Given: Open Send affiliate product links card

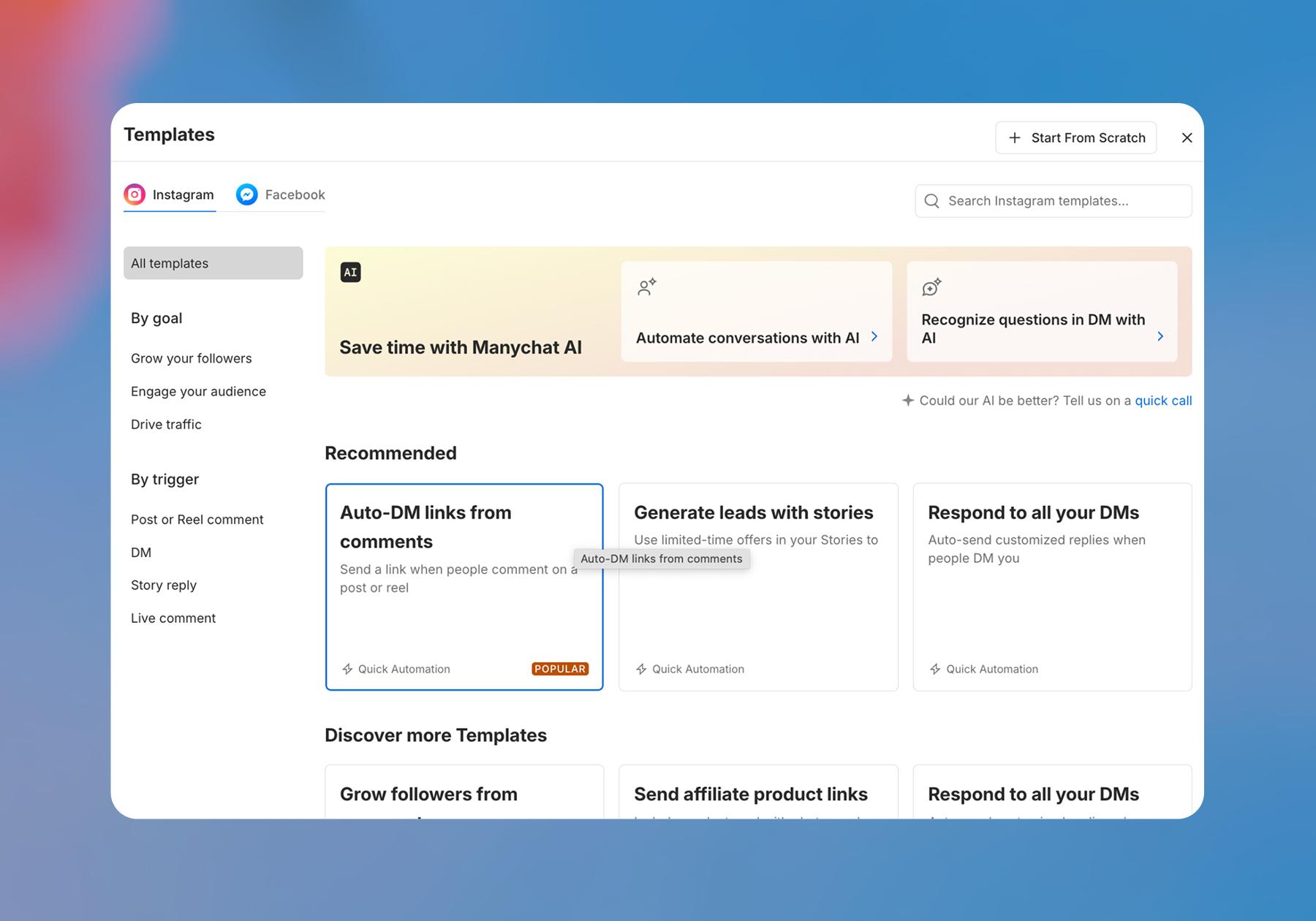Looking at the screenshot, I should click(758, 792).
